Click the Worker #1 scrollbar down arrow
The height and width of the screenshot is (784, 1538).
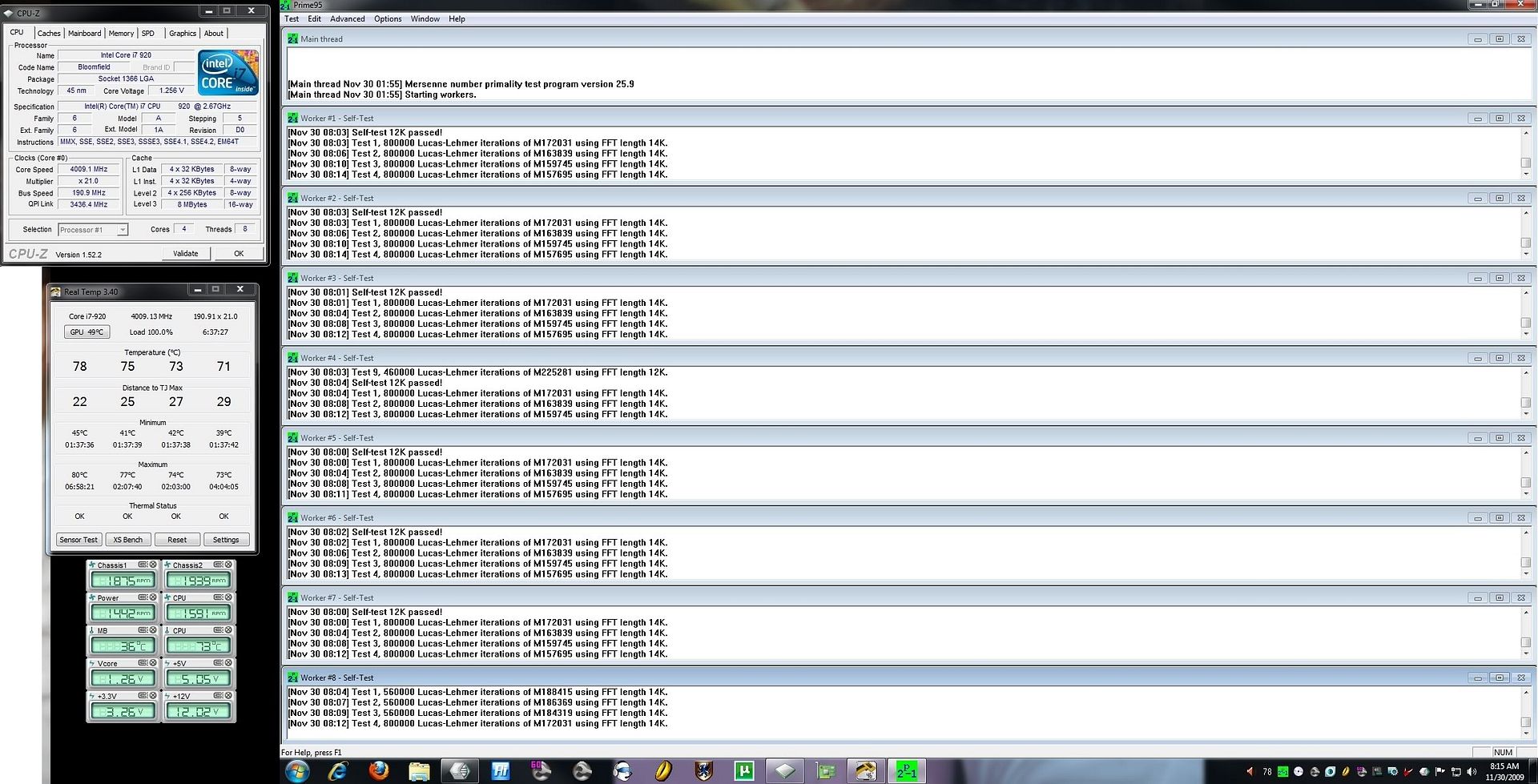click(1525, 174)
